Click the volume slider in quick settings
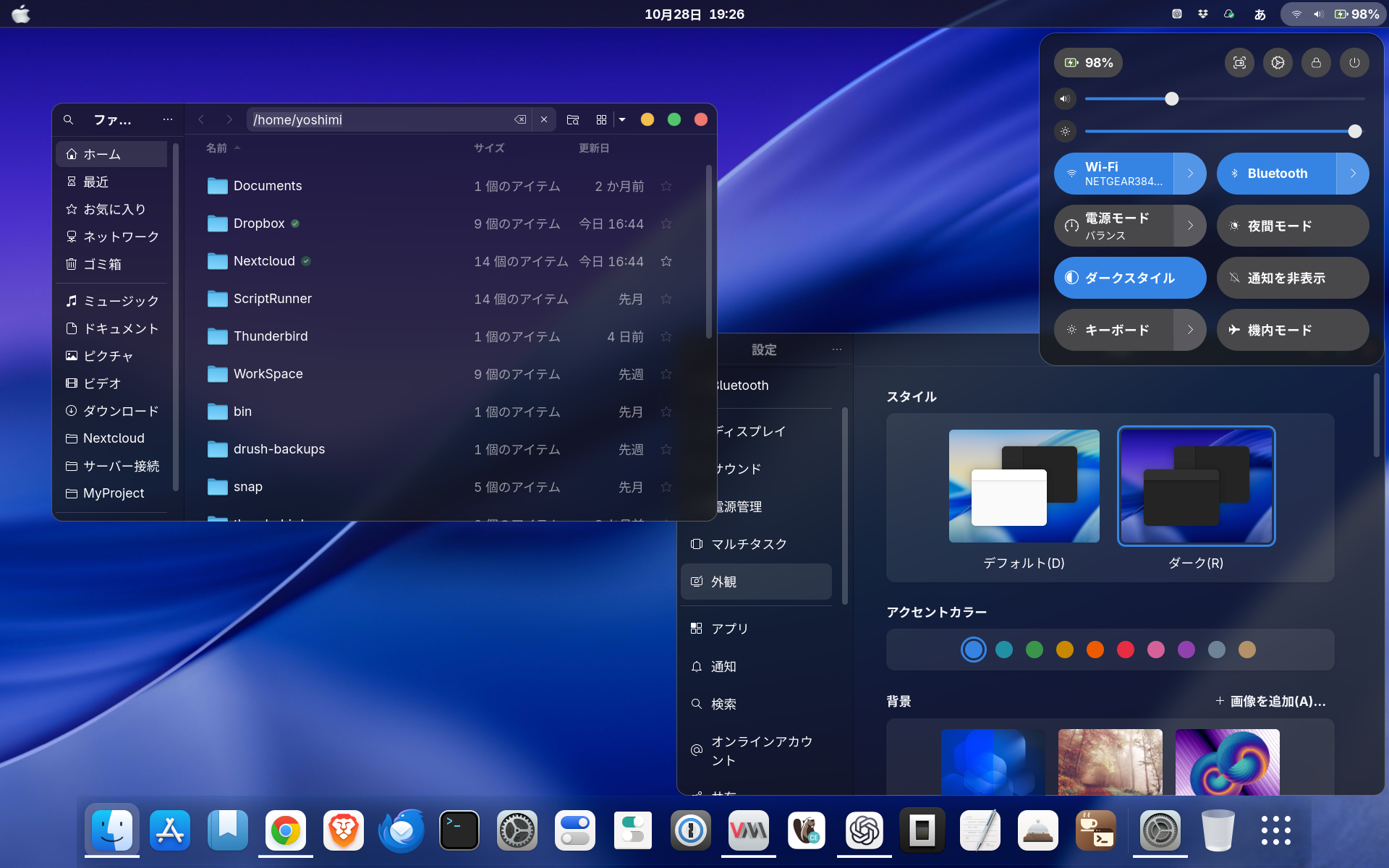This screenshot has height=868, width=1389. pos(1225,99)
